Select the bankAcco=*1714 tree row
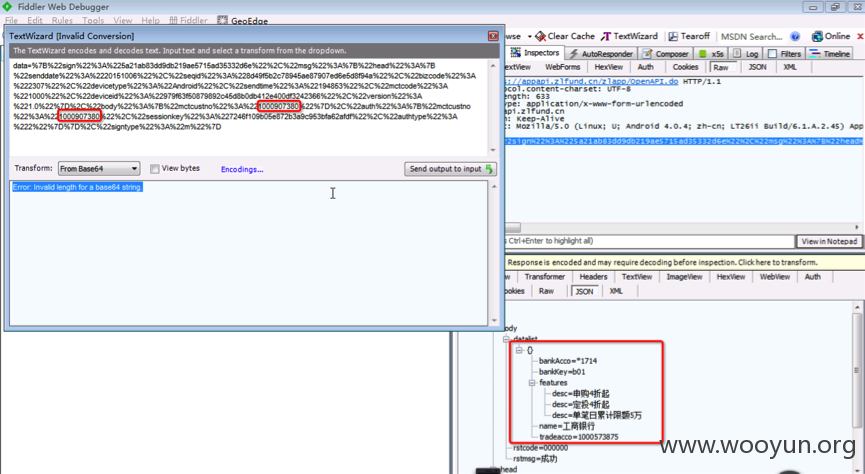 click(x=568, y=361)
